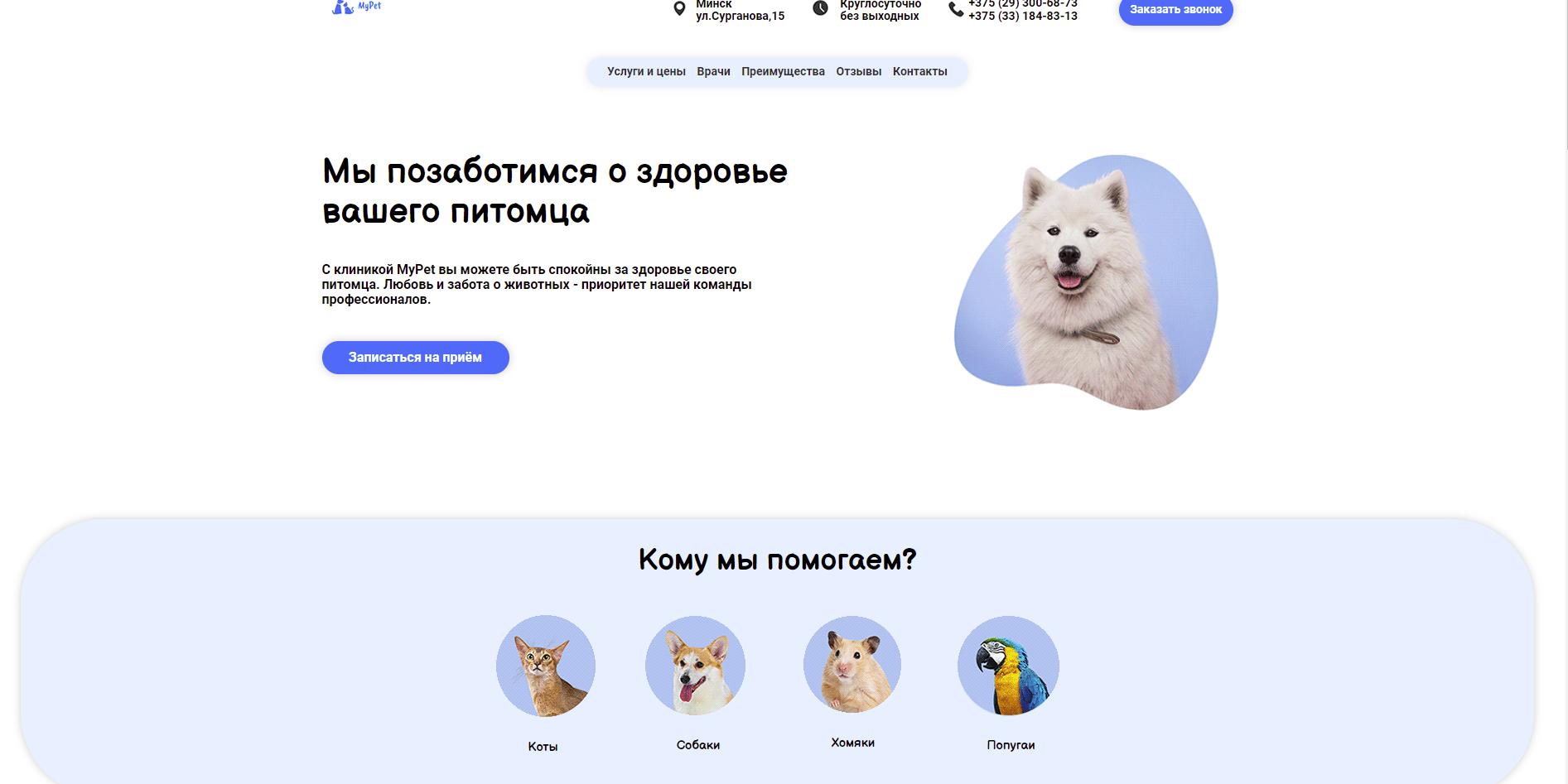Open the Контакты nav link
This screenshot has height=784, width=1568.
point(919,72)
